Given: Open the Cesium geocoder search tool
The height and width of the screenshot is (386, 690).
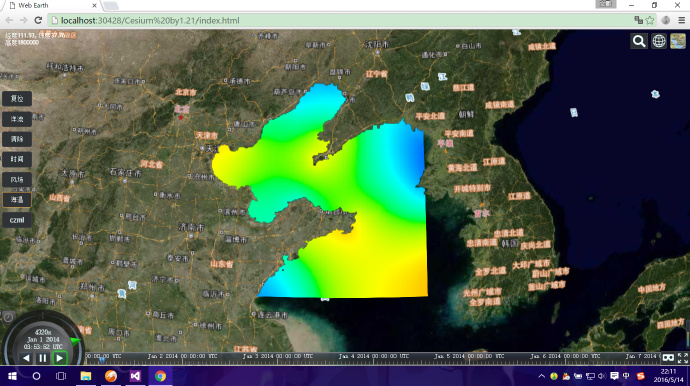Looking at the screenshot, I should (x=639, y=41).
